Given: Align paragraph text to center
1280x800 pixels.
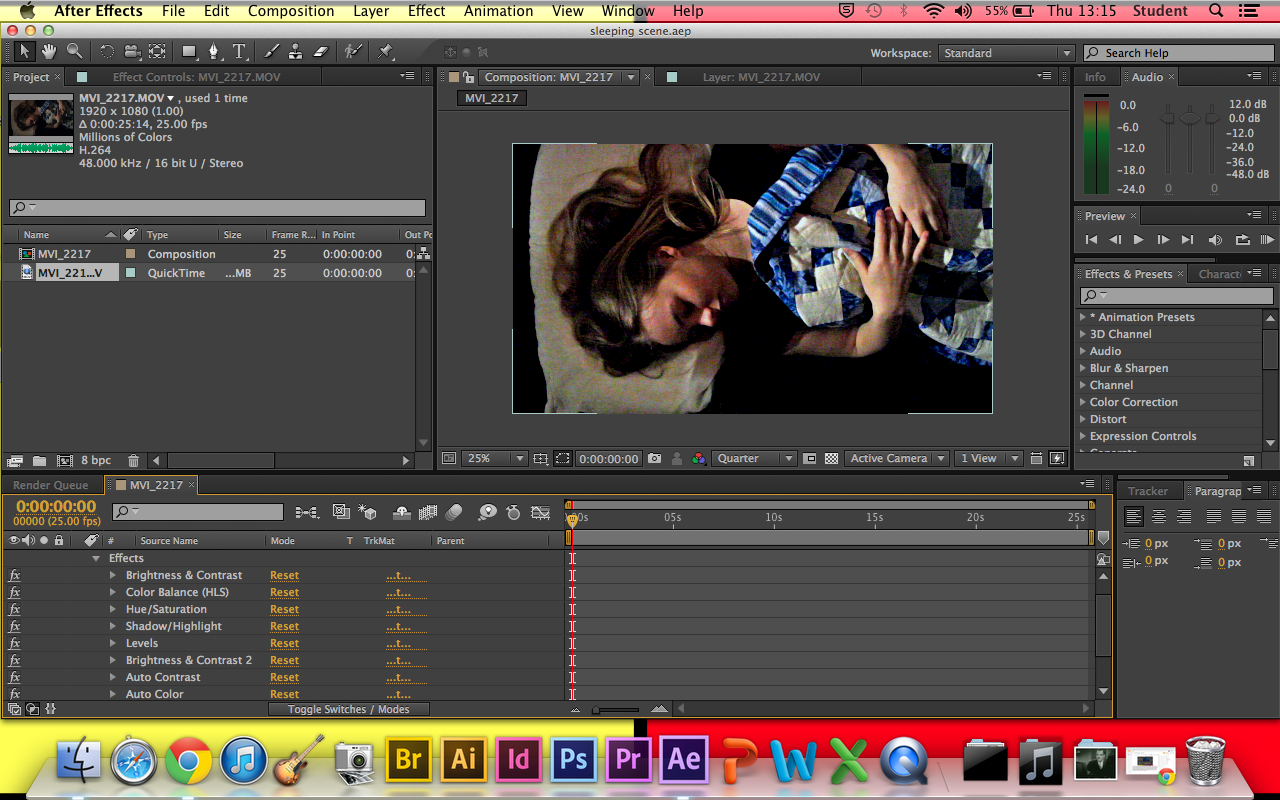Looking at the screenshot, I should point(1158,517).
